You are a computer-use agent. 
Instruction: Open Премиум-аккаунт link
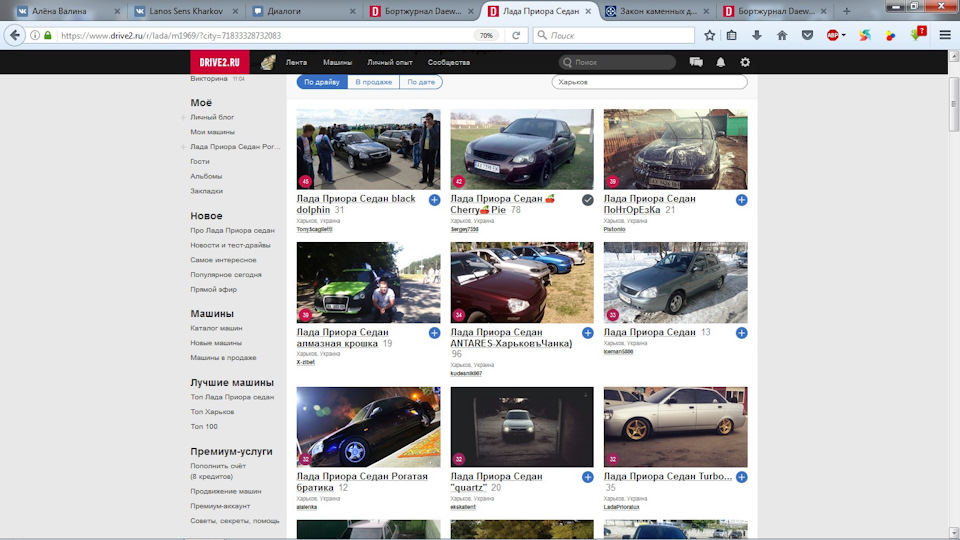coord(220,506)
